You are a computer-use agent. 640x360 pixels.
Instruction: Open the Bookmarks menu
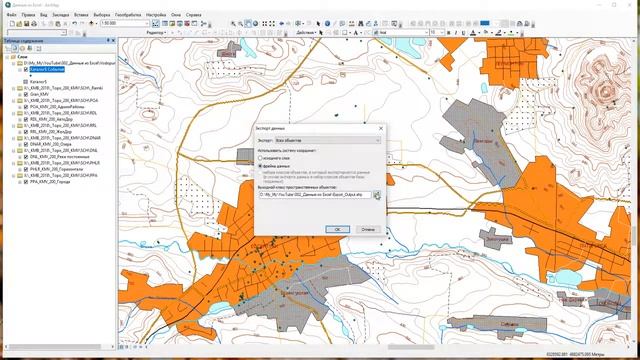(60, 15)
